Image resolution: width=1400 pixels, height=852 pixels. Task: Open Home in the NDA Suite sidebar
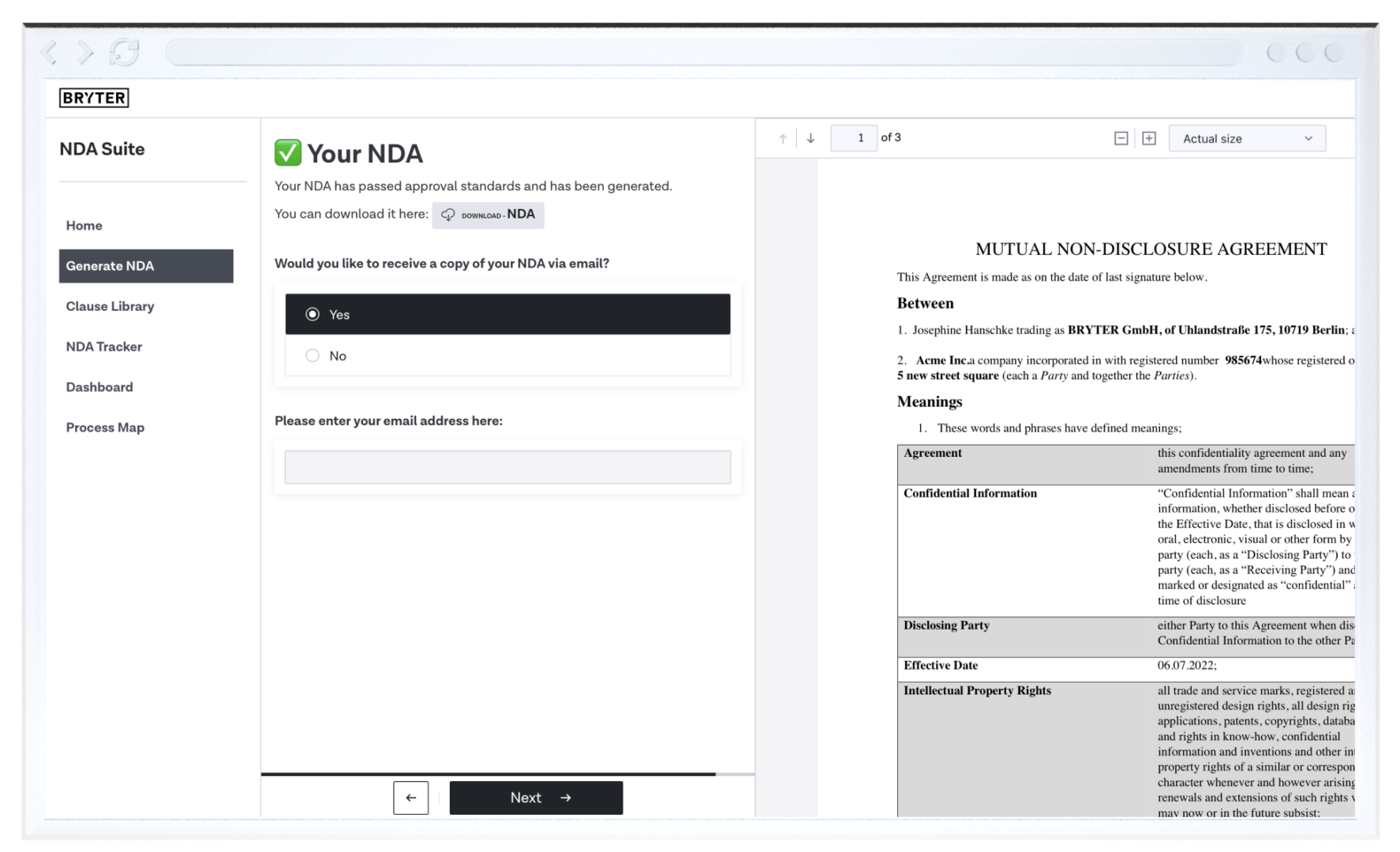point(84,226)
